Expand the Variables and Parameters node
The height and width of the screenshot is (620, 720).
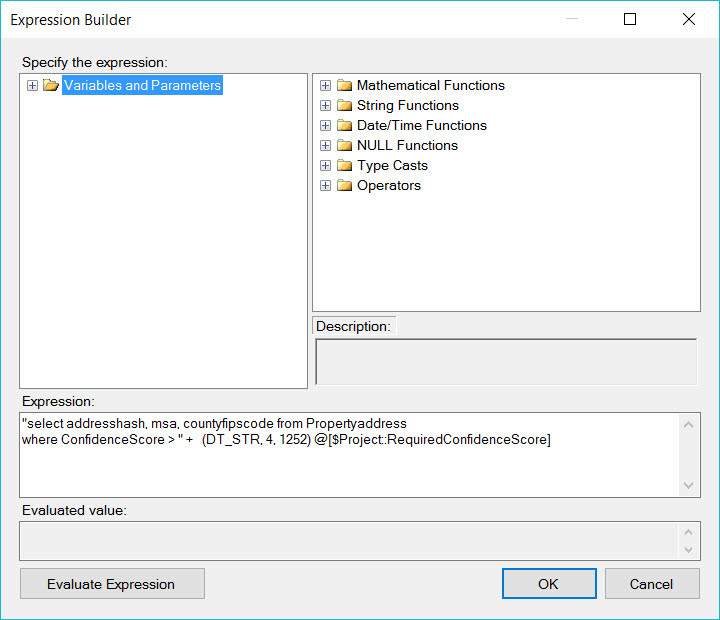tap(33, 86)
